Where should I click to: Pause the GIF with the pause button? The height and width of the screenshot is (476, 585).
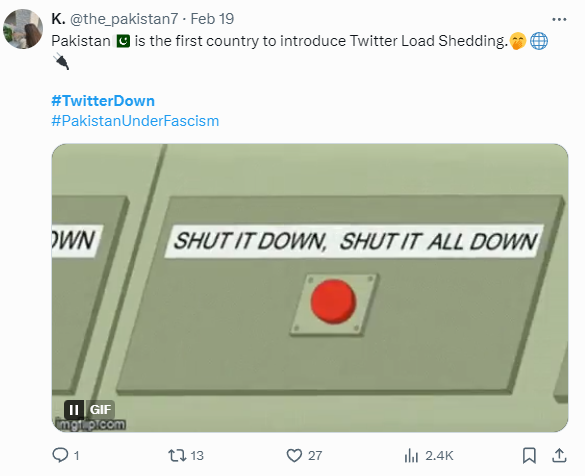pos(74,410)
